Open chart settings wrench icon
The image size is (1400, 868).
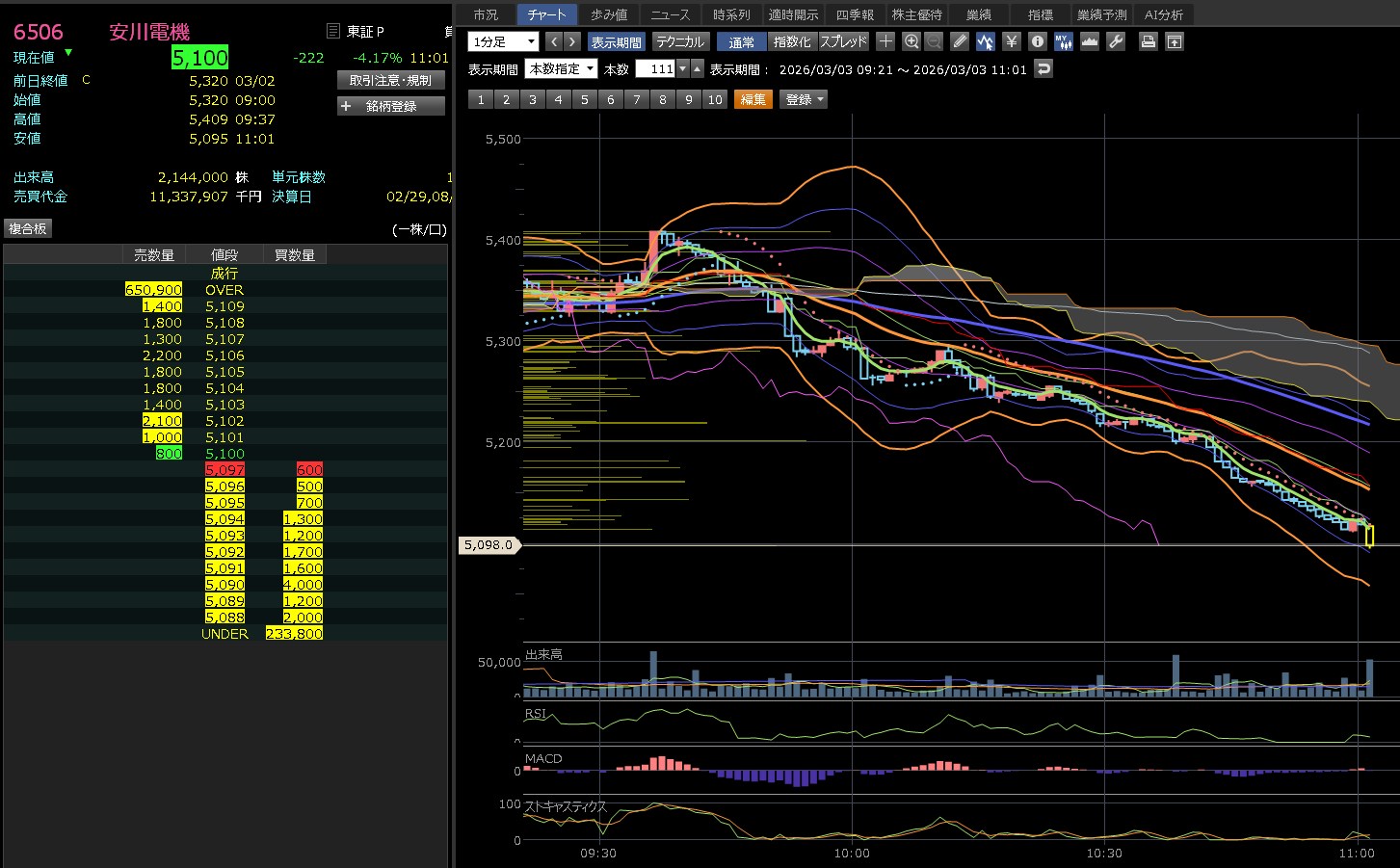1116,41
